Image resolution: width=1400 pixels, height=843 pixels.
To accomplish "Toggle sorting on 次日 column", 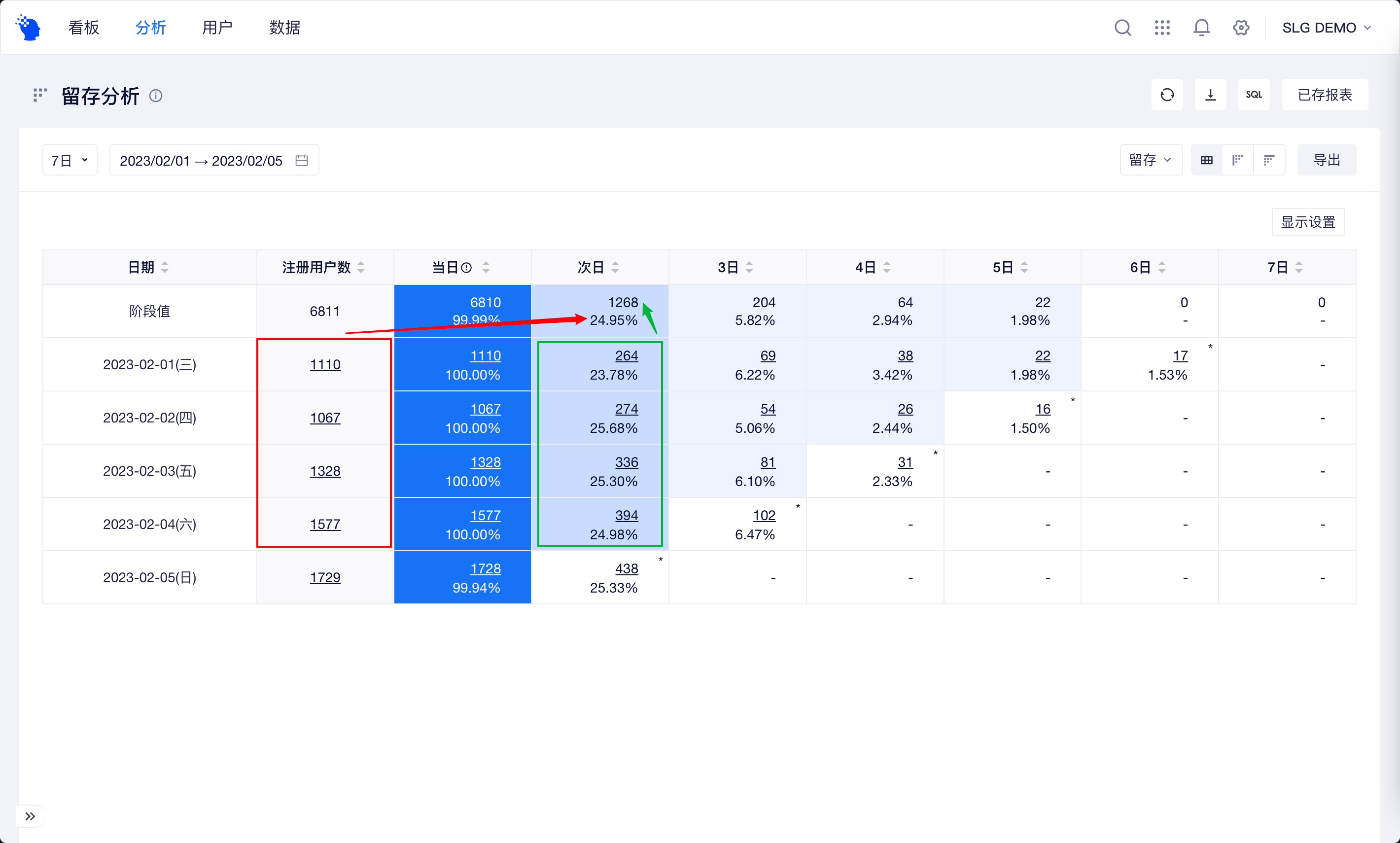I will pos(616,267).
